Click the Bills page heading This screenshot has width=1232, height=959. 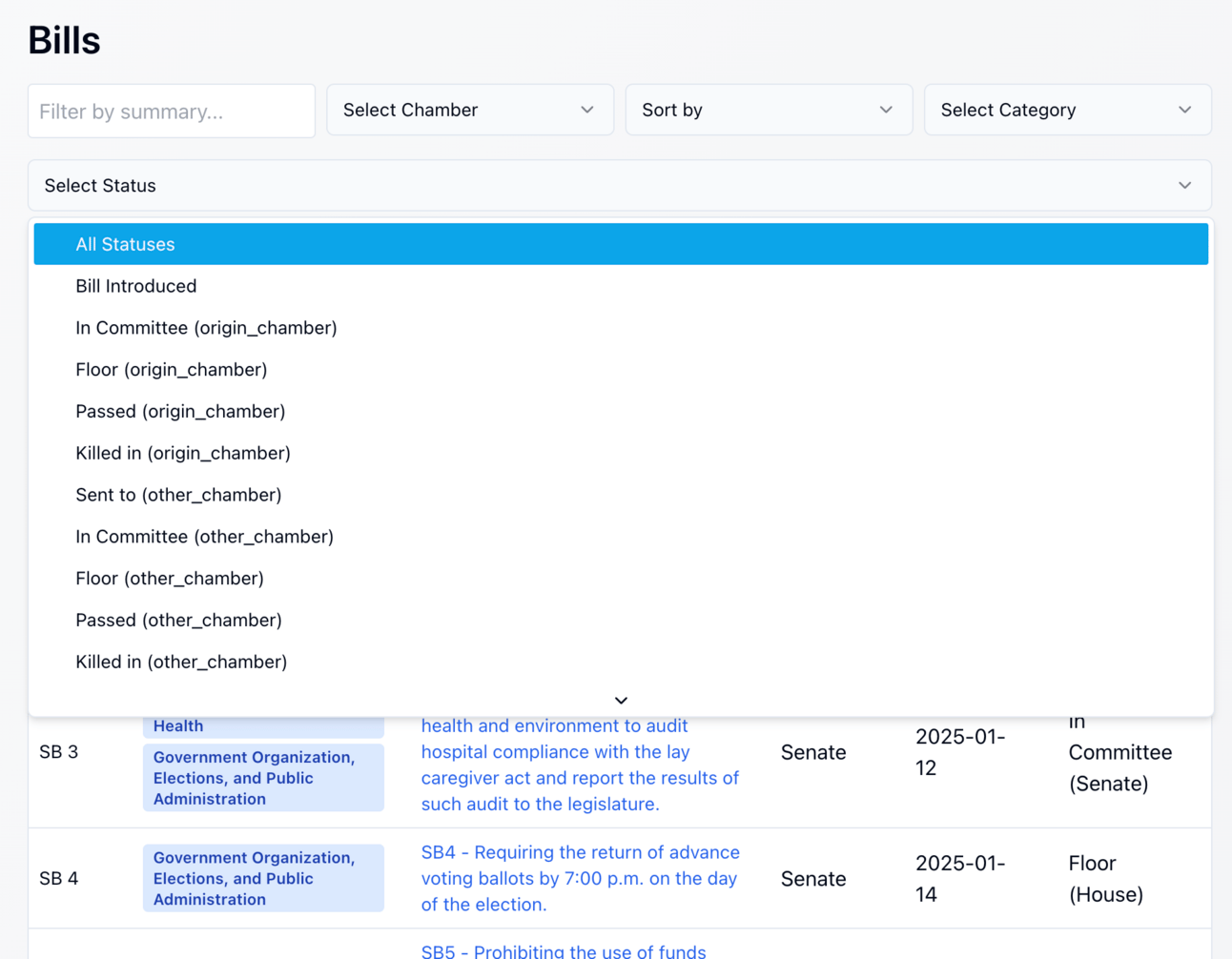point(64,40)
